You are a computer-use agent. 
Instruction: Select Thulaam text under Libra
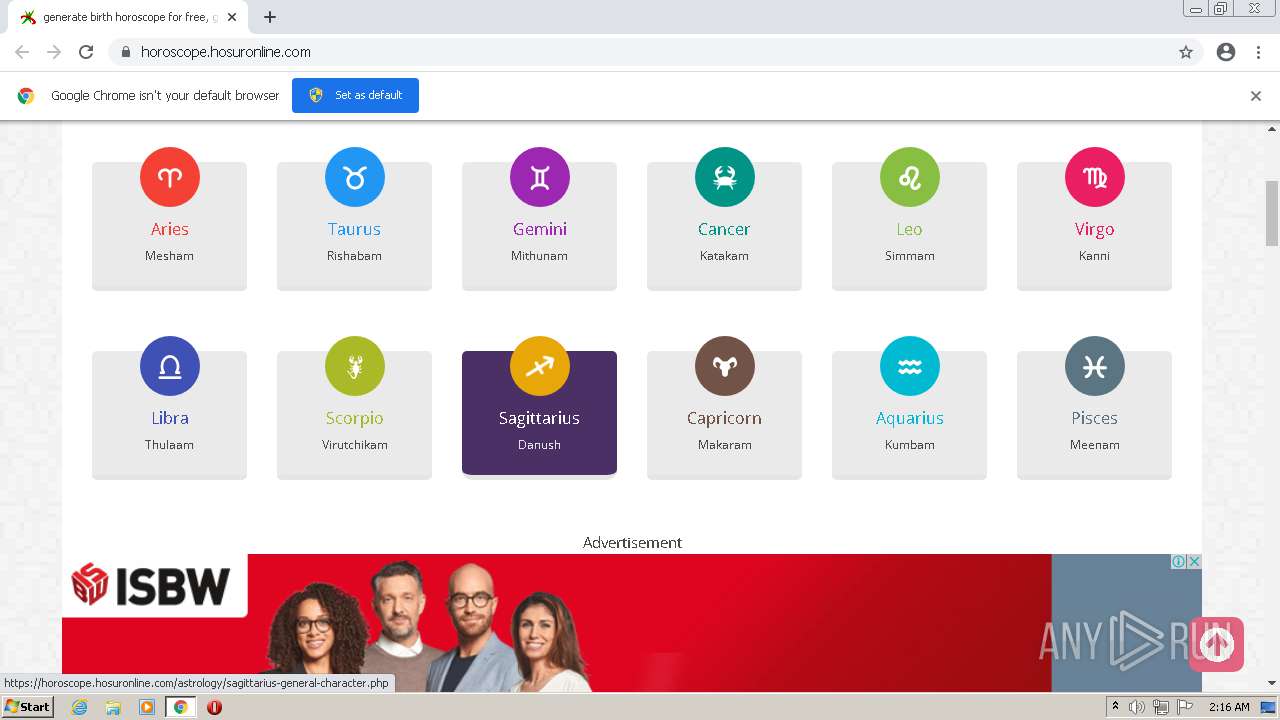pos(169,445)
